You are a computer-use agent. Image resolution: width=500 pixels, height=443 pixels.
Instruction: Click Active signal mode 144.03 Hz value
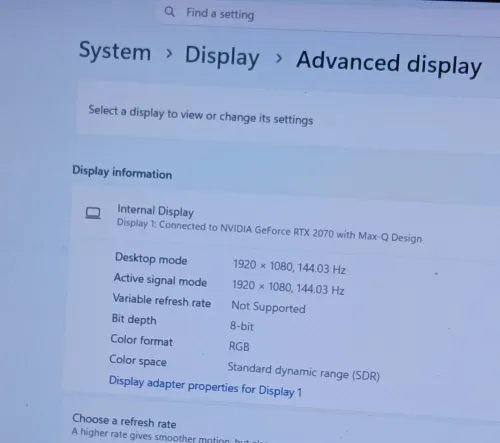click(x=288, y=287)
